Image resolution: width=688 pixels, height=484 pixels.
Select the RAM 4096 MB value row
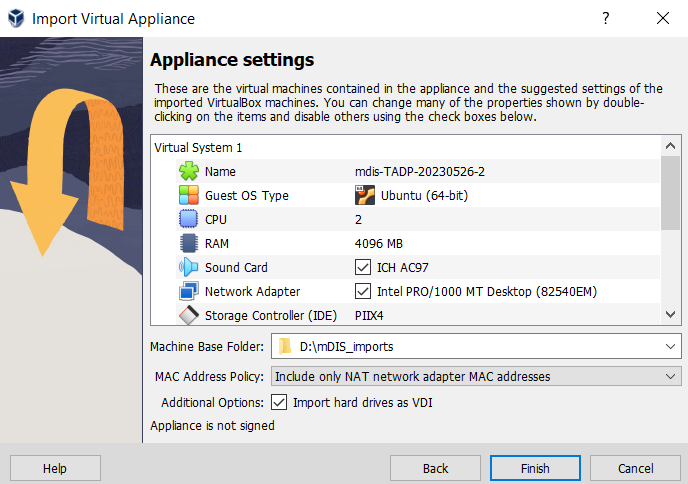click(x=381, y=243)
